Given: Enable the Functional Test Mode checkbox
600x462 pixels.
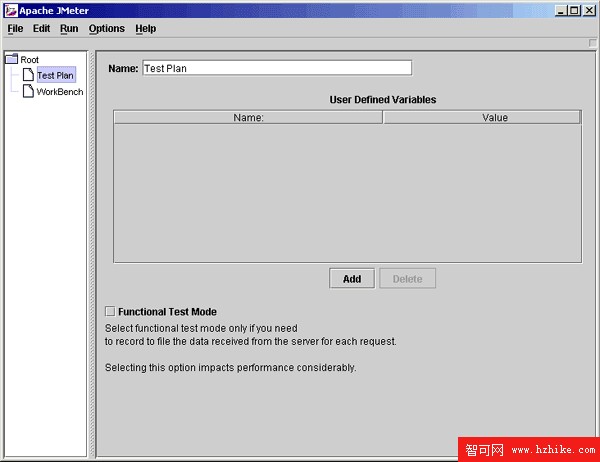Looking at the screenshot, I should [x=110, y=311].
